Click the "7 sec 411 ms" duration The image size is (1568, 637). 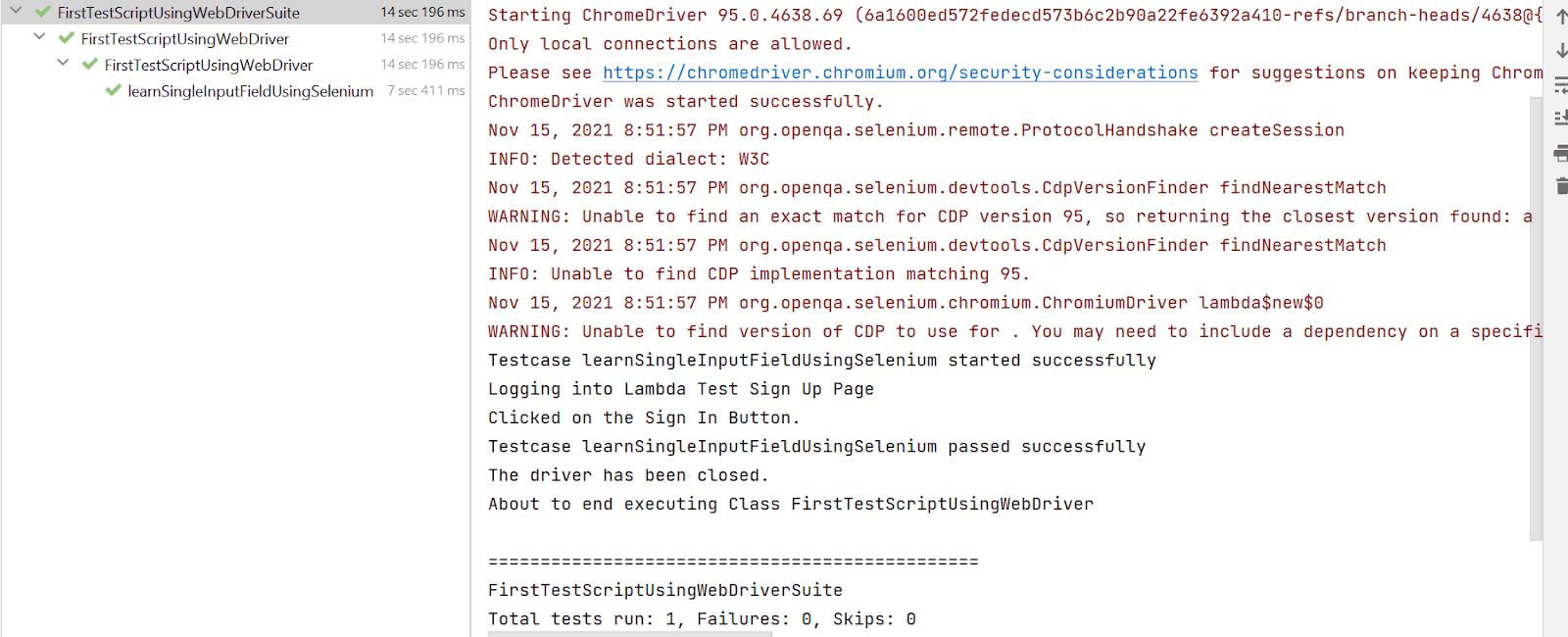pyautogui.click(x=425, y=90)
